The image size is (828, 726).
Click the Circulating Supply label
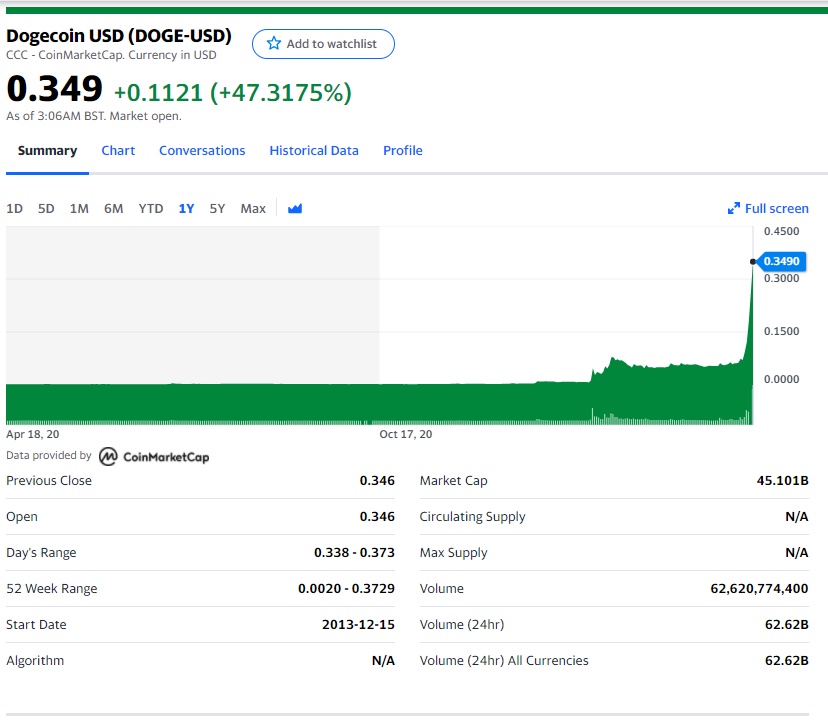click(x=473, y=516)
